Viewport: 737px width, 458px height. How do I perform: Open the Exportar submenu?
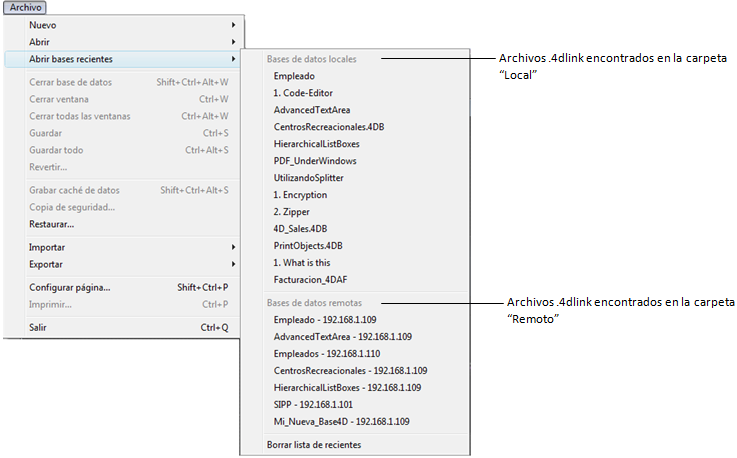48,264
